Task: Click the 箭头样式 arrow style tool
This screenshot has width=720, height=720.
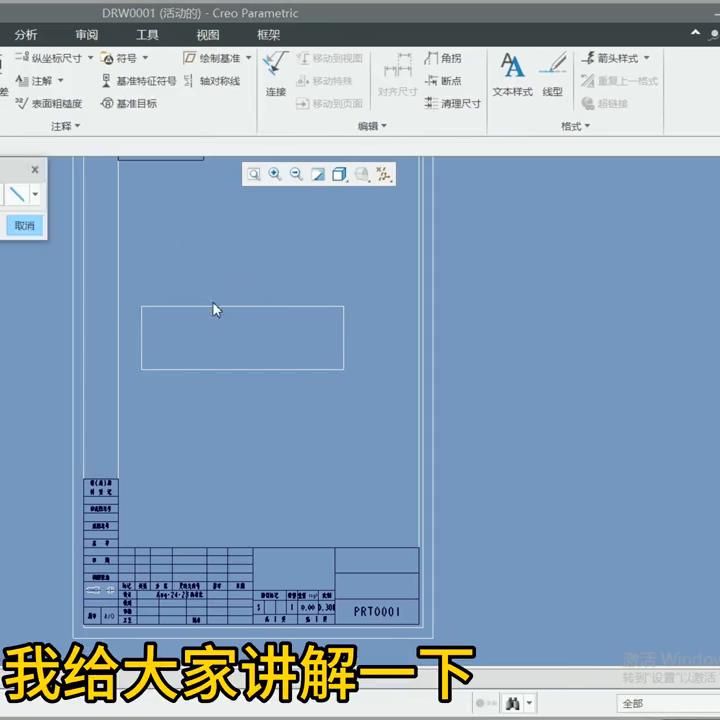Action: (609, 58)
